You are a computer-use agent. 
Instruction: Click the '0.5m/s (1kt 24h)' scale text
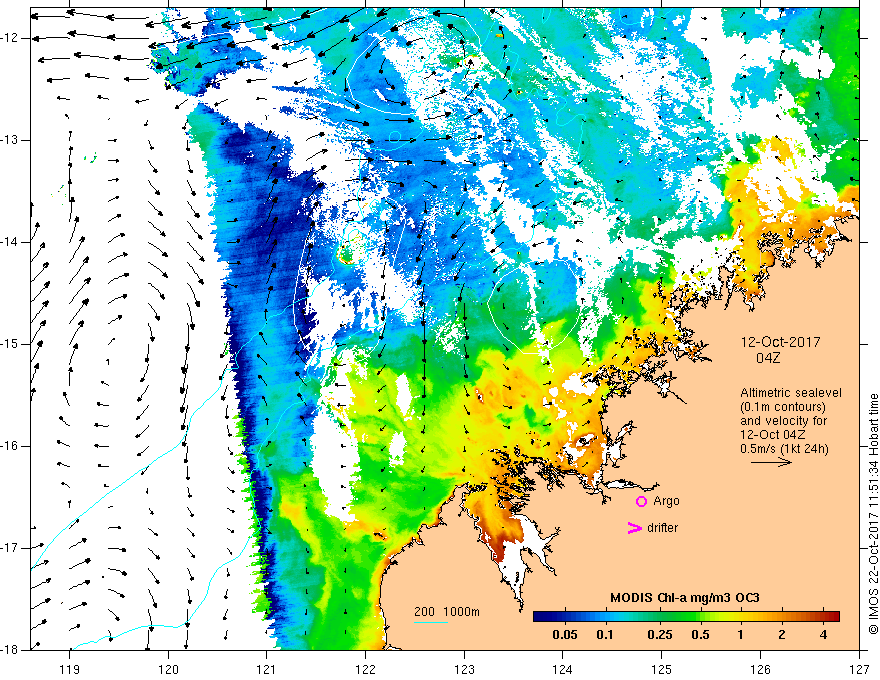click(x=784, y=449)
